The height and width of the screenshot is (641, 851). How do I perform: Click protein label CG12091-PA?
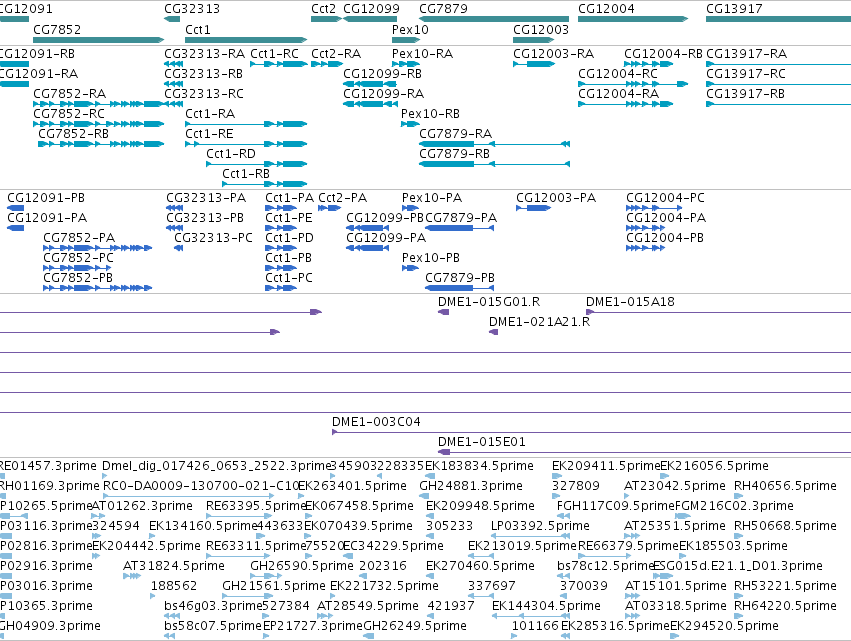[47, 218]
